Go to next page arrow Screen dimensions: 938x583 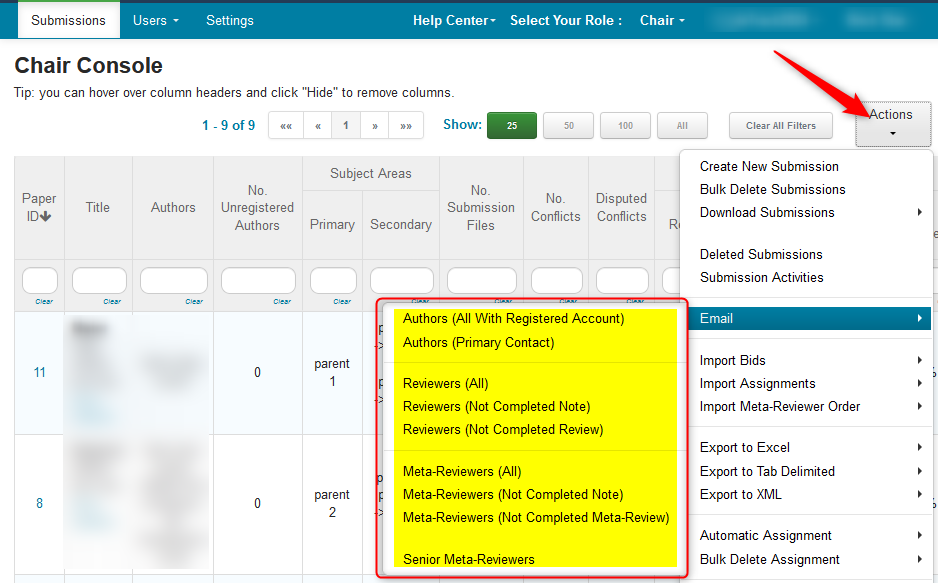tap(375, 126)
